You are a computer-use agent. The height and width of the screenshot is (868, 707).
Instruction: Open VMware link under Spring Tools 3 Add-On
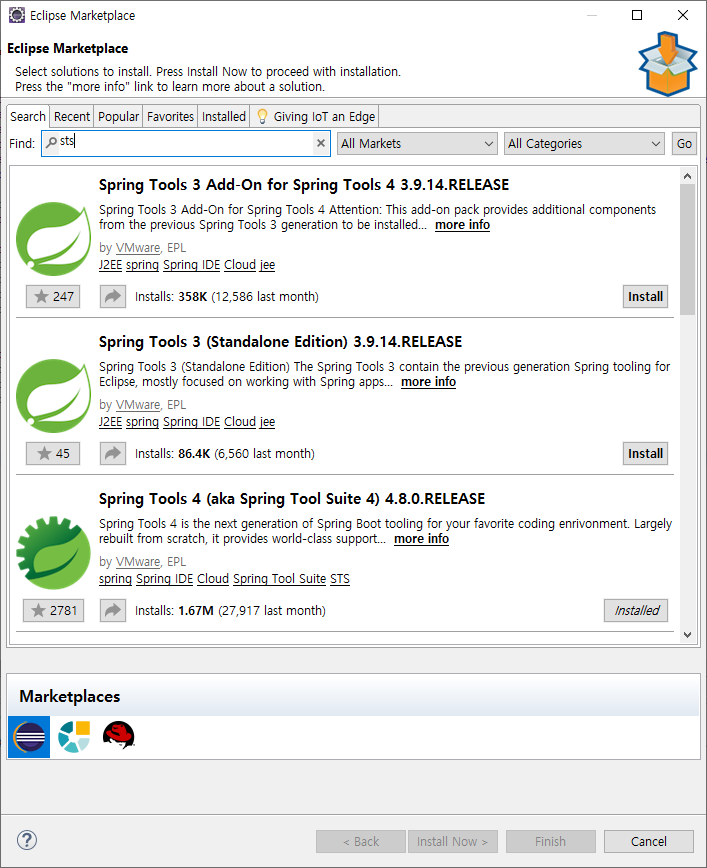138,248
